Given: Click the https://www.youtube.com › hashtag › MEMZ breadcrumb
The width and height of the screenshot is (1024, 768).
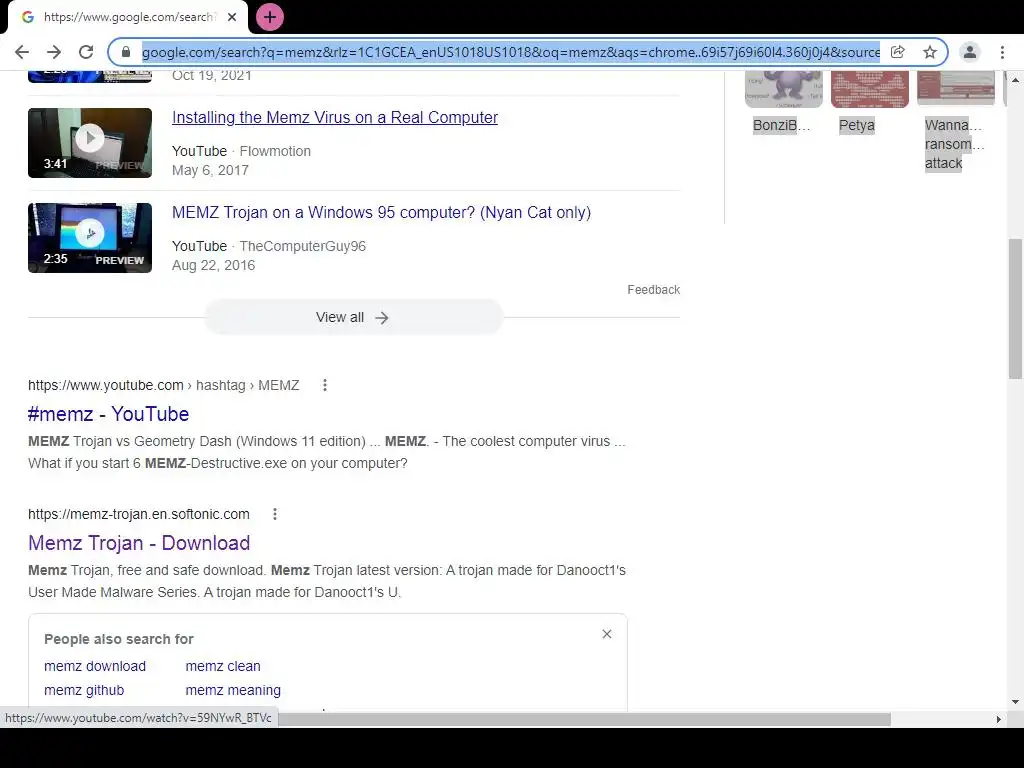Looking at the screenshot, I should point(163,385).
